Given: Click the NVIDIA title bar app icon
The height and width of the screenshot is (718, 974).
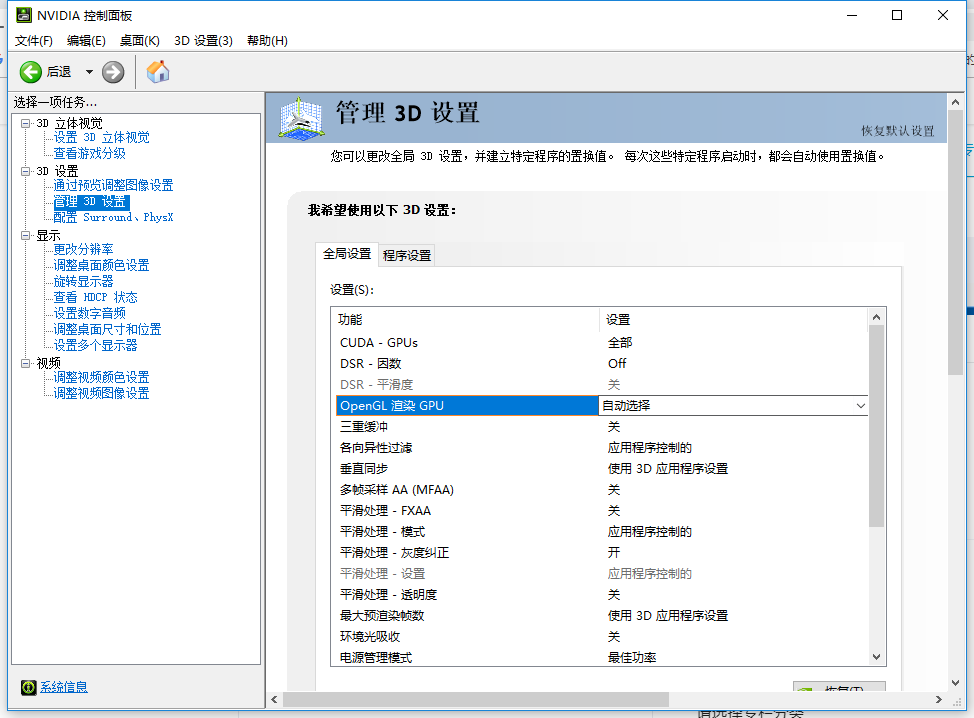Looking at the screenshot, I should 24,15.
